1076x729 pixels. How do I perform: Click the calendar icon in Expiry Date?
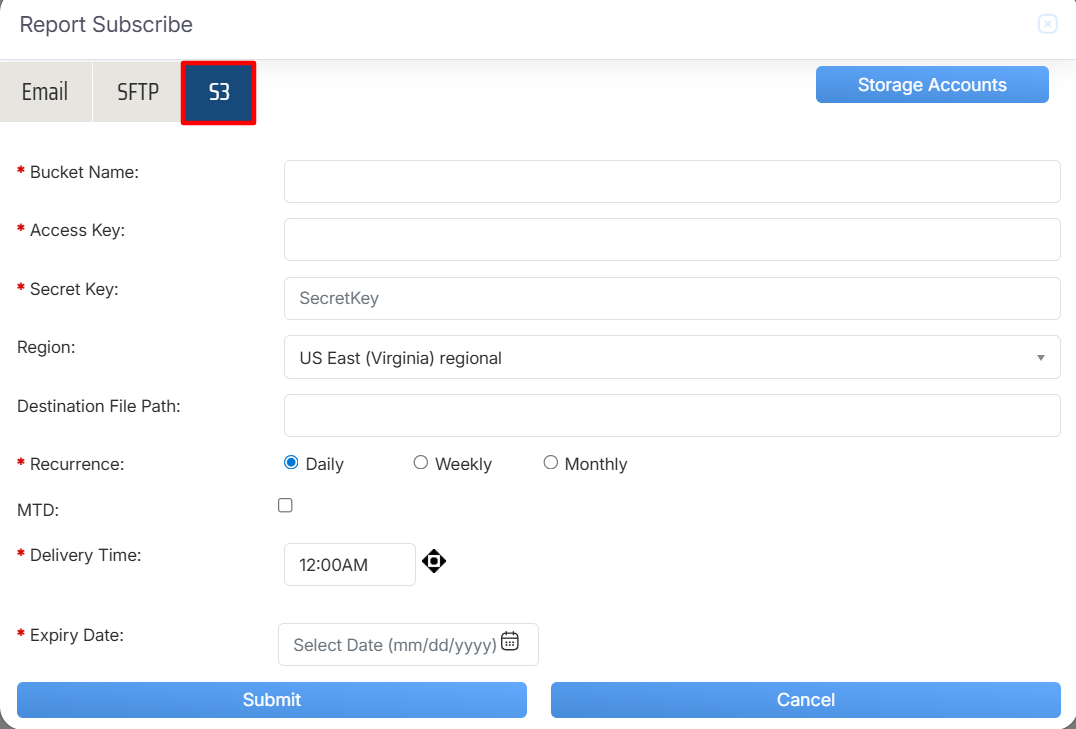pos(510,642)
